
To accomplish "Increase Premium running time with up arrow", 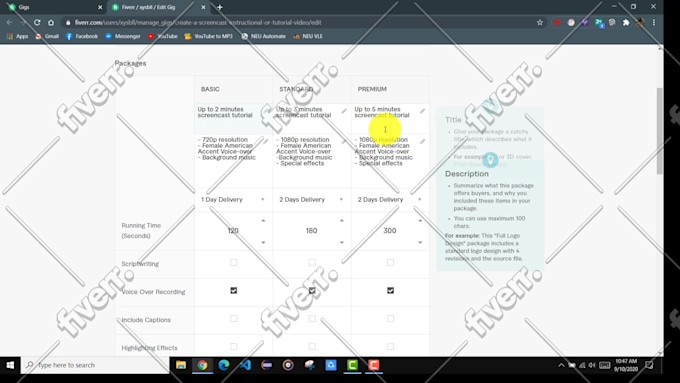I will pyautogui.click(x=420, y=221).
